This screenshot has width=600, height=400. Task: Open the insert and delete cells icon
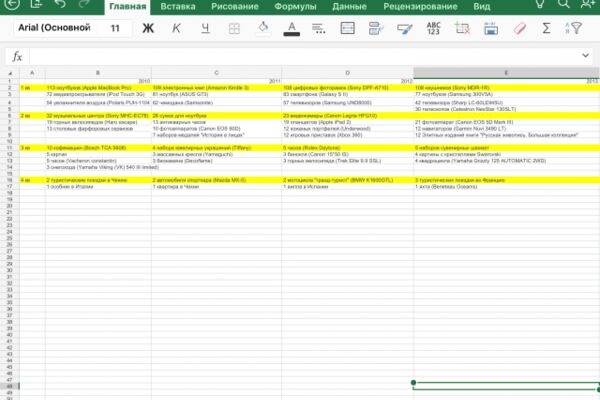pos(462,28)
